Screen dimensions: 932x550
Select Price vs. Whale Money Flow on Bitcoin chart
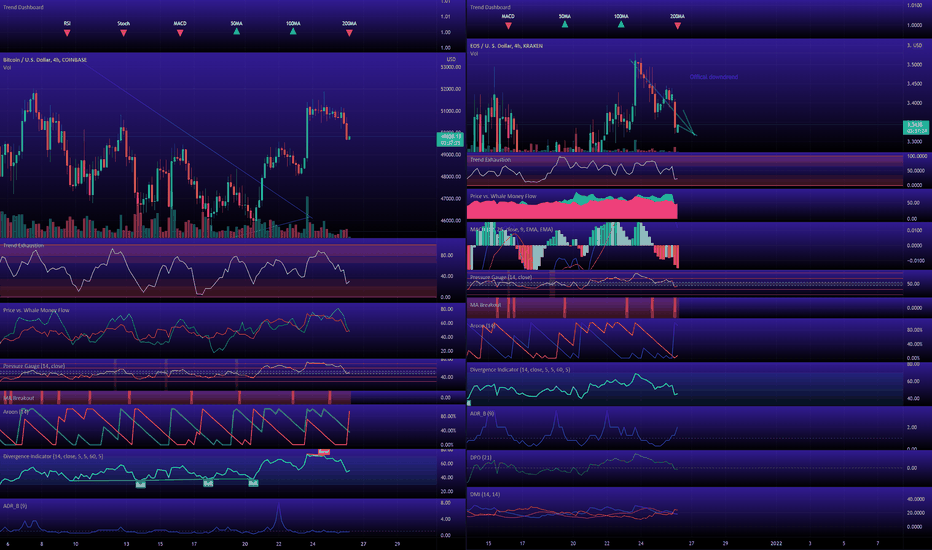click(36, 310)
